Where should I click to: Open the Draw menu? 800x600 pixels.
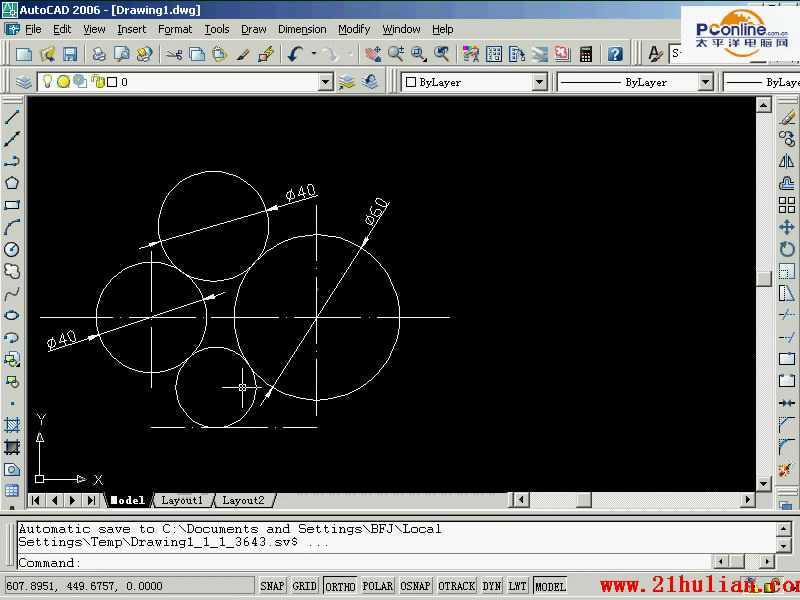pos(254,29)
